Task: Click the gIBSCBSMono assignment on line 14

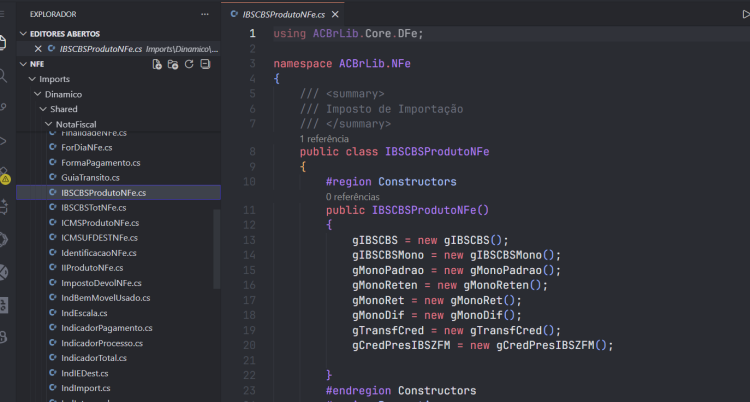Action: pos(456,255)
